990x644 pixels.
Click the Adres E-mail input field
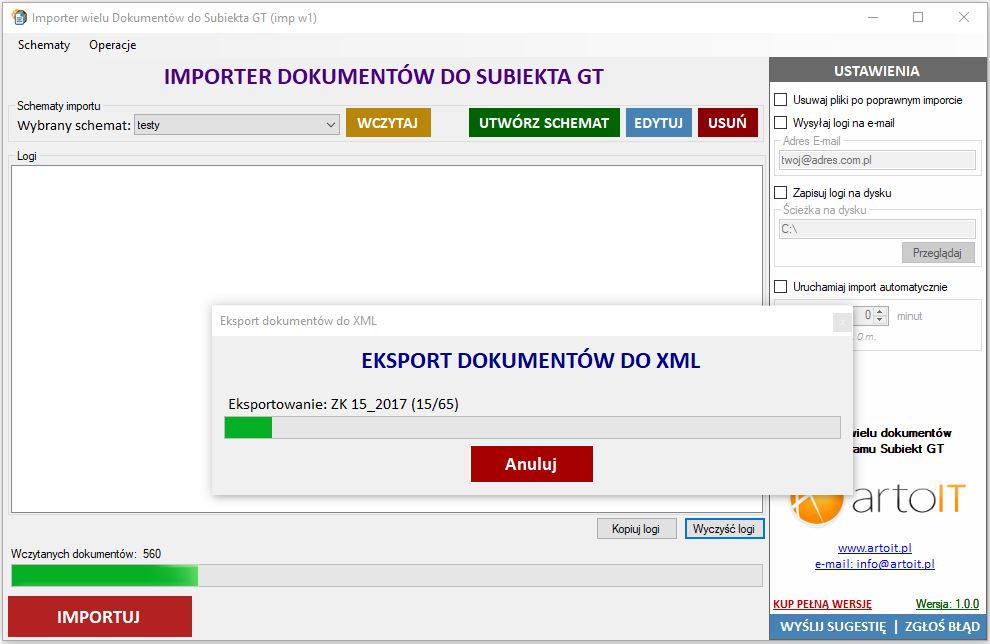click(x=876, y=160)
